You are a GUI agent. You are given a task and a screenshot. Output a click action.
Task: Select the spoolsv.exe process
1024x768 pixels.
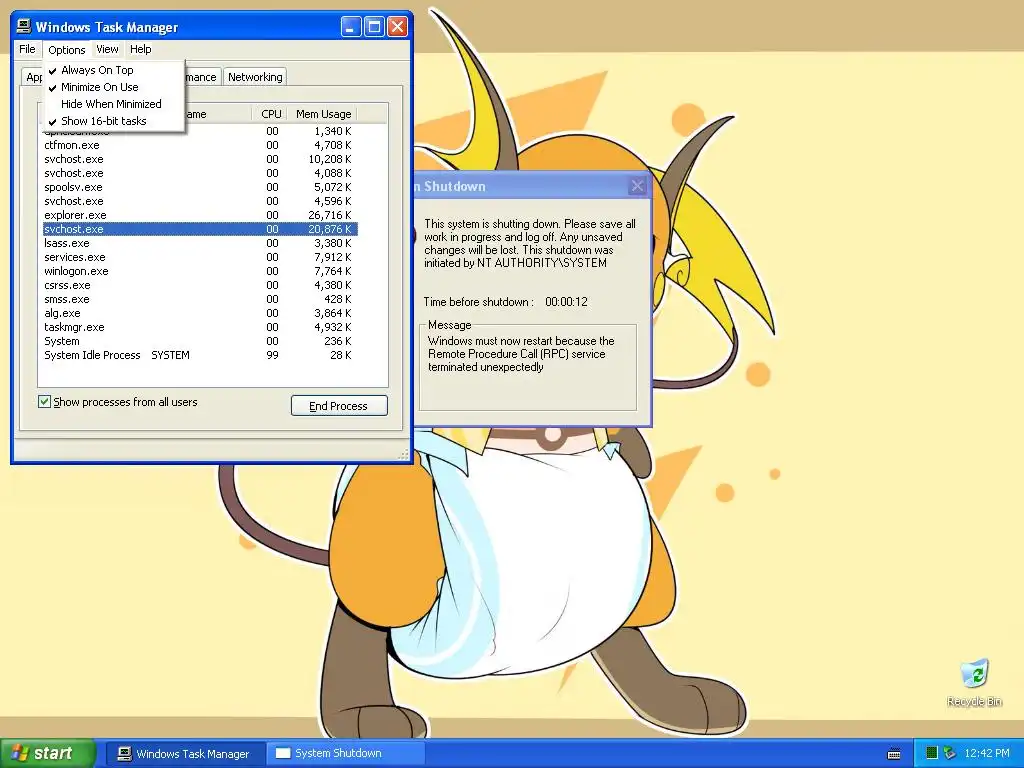pos(200,187)
